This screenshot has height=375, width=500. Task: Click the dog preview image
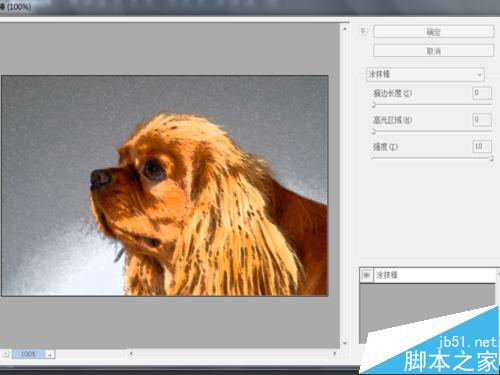pos(165,186)
